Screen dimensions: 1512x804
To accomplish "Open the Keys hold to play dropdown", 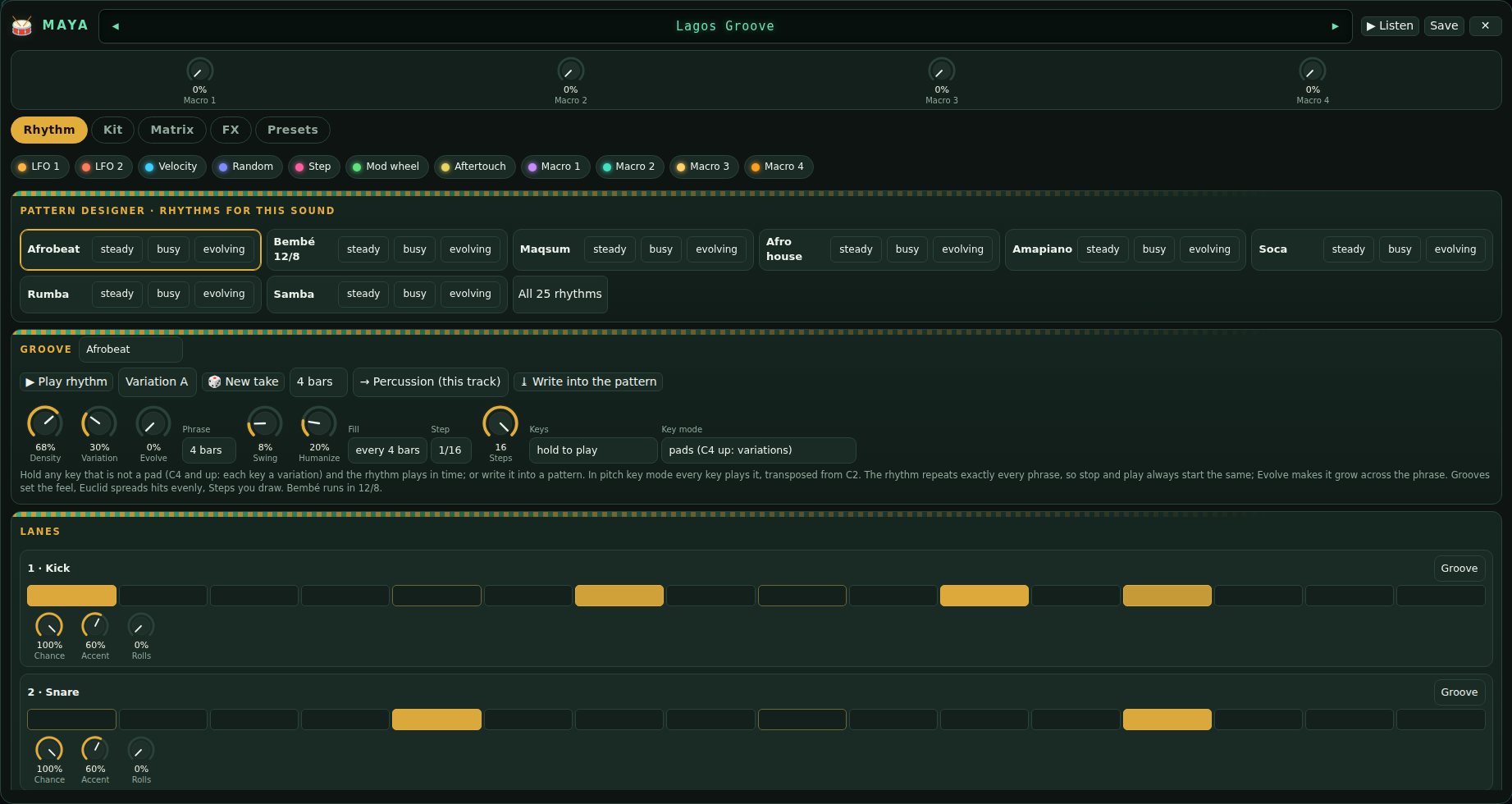I will [x=593, y=450].
